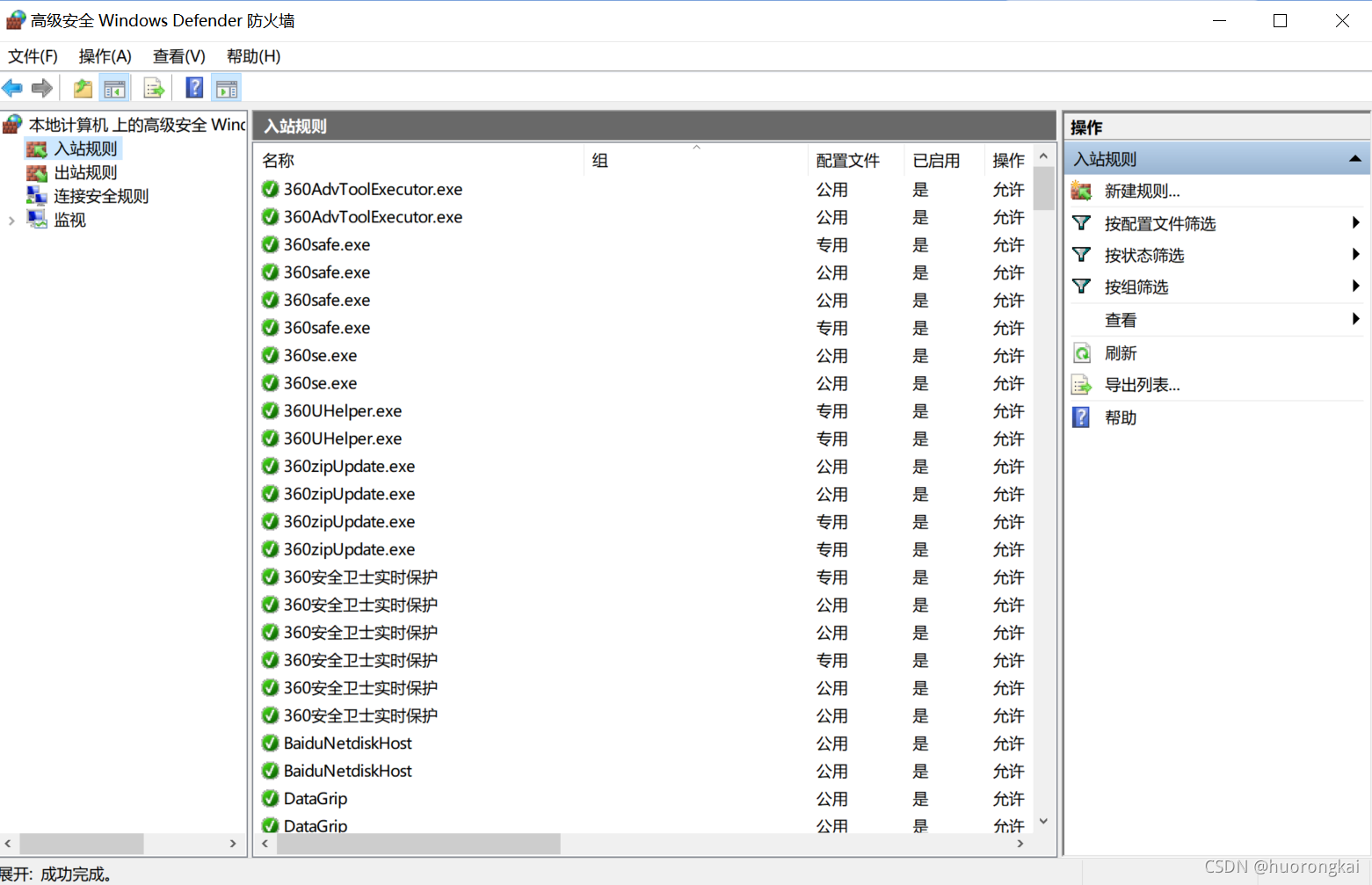Click the Up one level folder icon
This screenshot has height=885, width=1372.
click(x=83, y=88)
